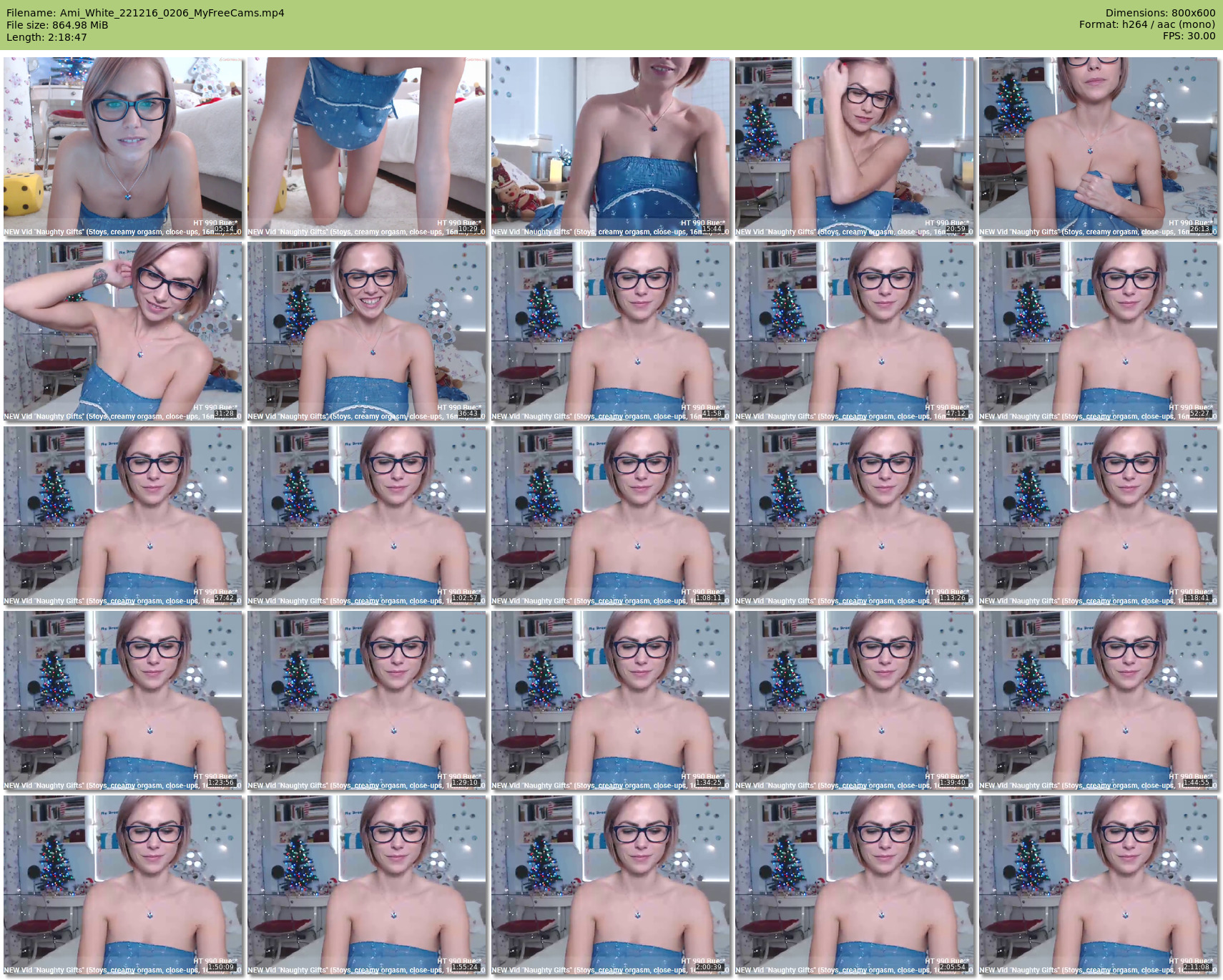Open the frame marked 57:42
Image resolution: width=1223 pixels, height=980 pixels.
coord(123,516)
